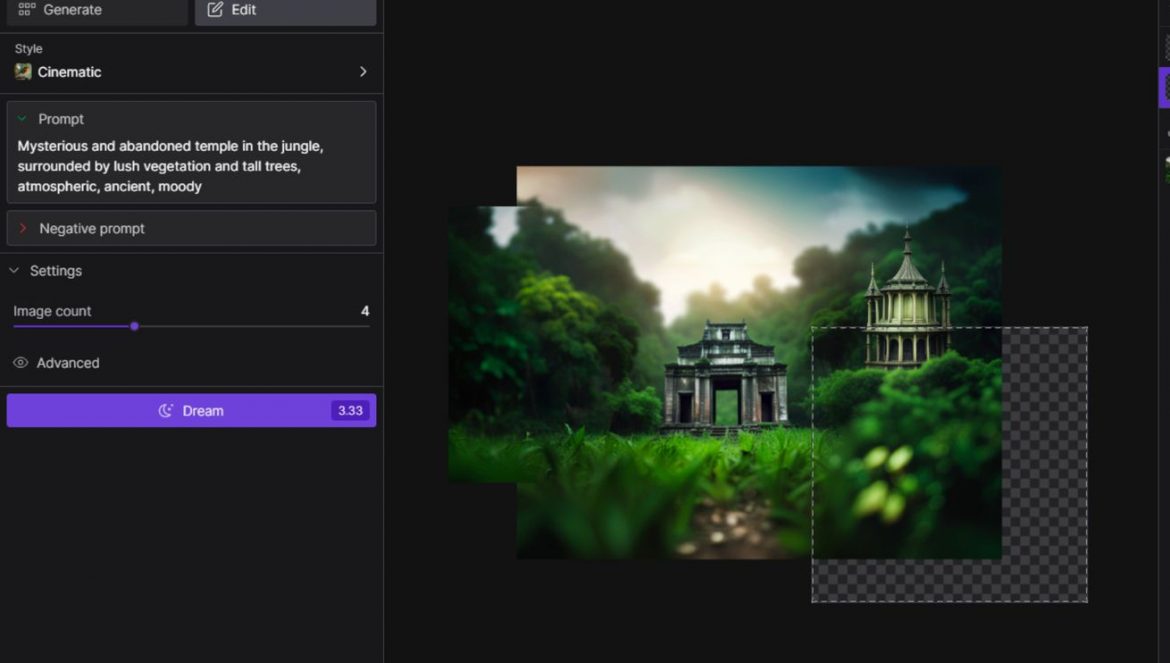Click the 'Image count' label
The height and width of the screenshot is (663, 1170).
coord(52,311)
